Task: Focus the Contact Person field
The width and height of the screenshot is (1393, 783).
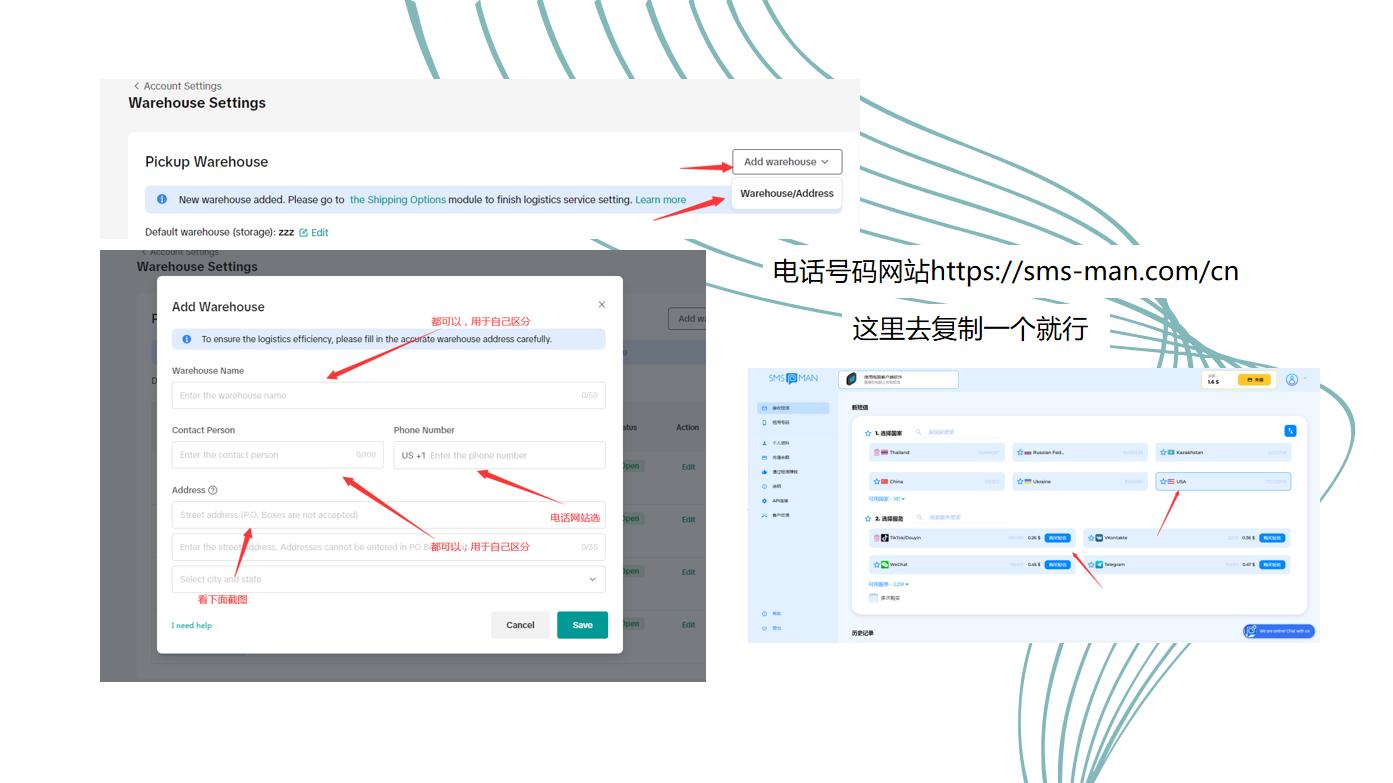Action: click(277, 455)
